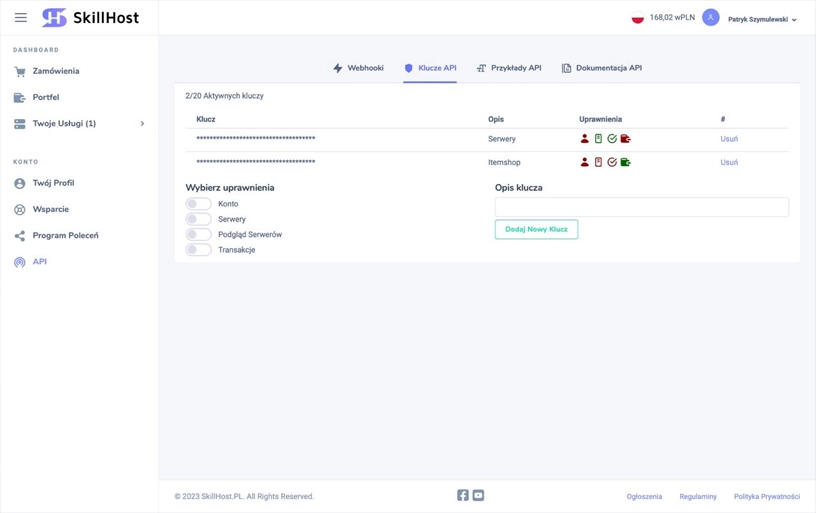
Task: Turn on Podgląd Serwerów permission
Action: coord(198,235)
